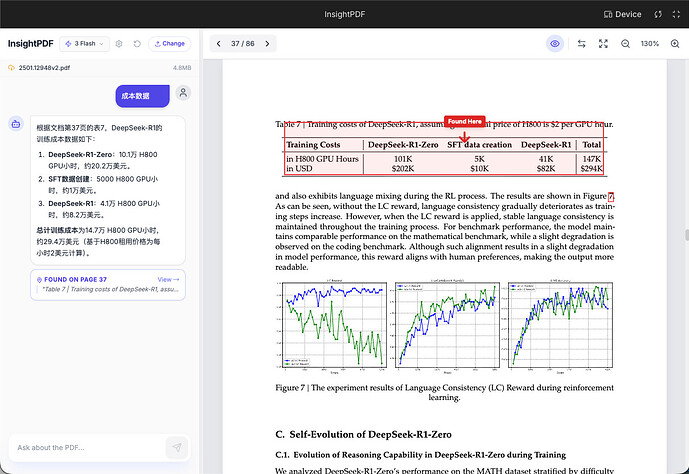The image size is (689, 474).
Task: Open the FOUND ON PAGE 37 citation card
Action: pyautogui.click(x=108, y=285)
